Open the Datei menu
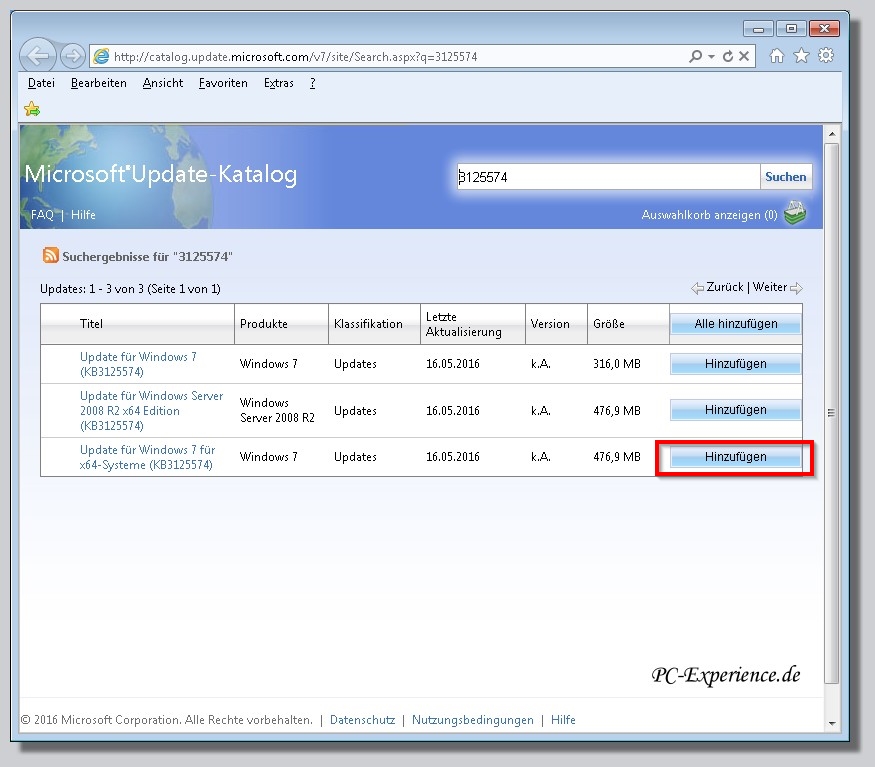 (41, 83)
